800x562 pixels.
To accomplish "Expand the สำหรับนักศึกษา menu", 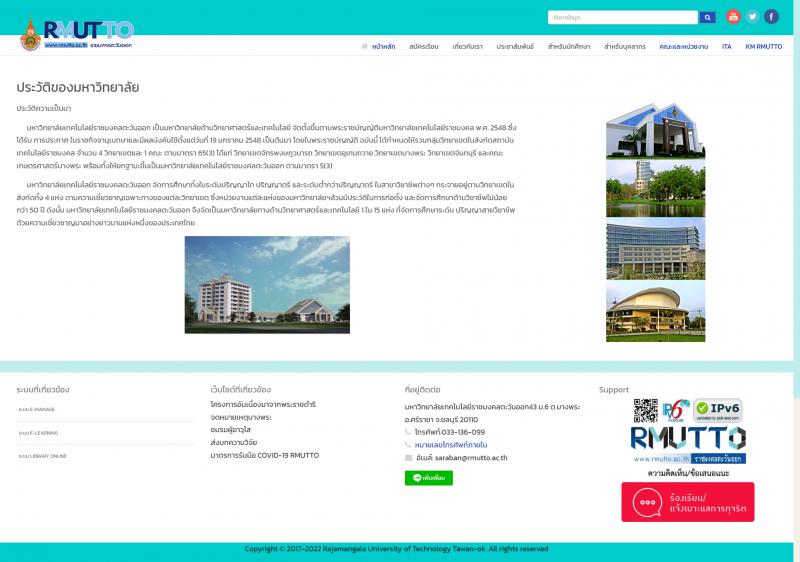I will point(569,47).
